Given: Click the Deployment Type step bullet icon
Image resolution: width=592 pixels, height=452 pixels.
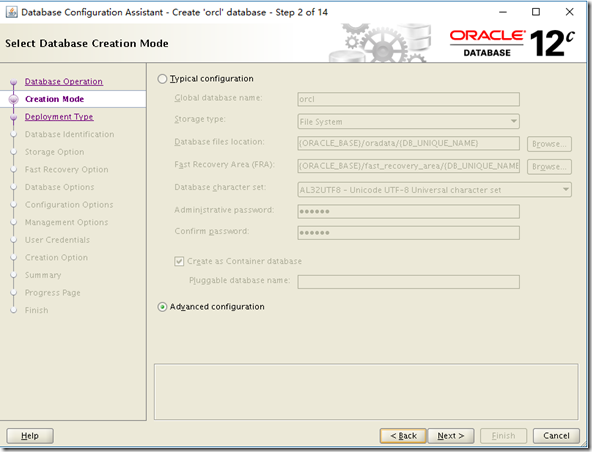Looking at the screenshot, I should pos(14,117).
